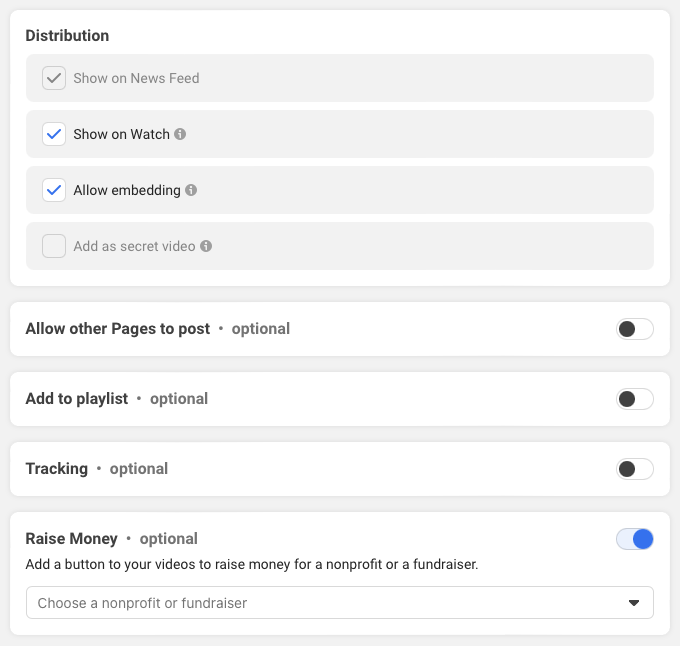Tick the Add as secret video checkbox

coord(54,246)
